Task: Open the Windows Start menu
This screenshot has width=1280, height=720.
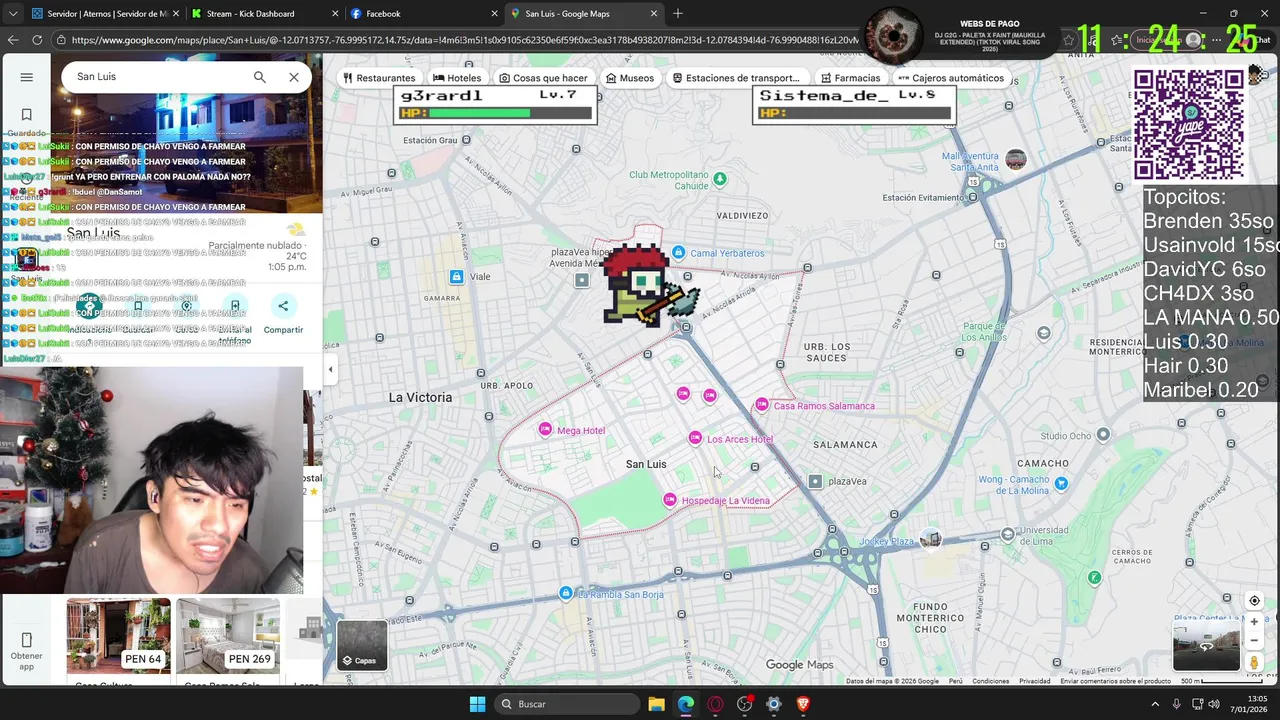Action: pos(477,704)
